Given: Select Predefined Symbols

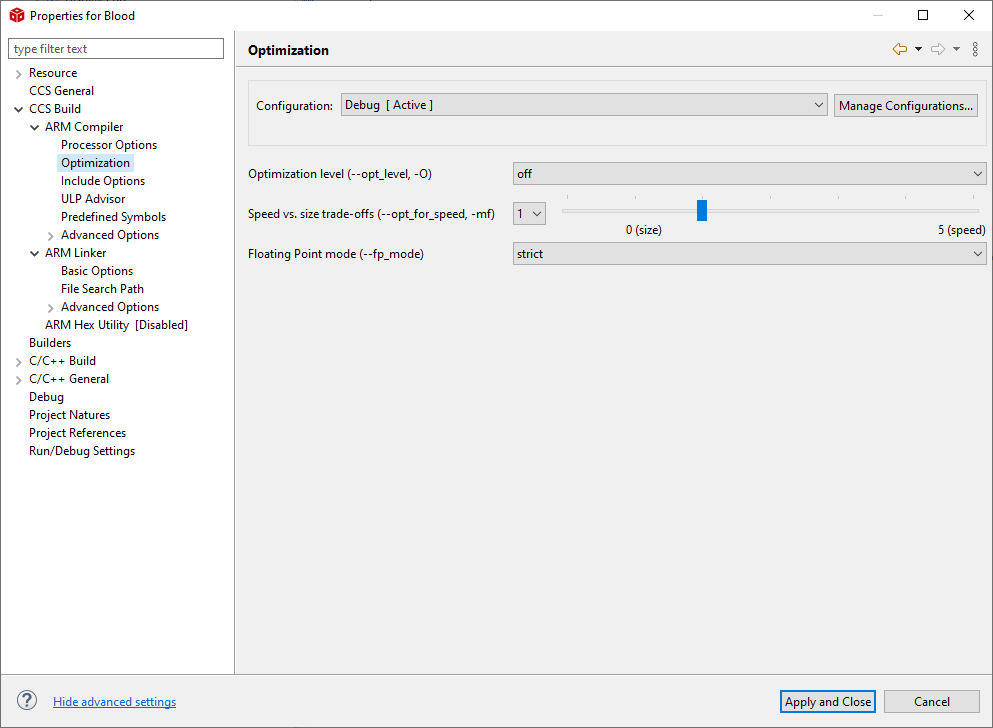Looking at the screenshot, I should click(x=113, y=217).
